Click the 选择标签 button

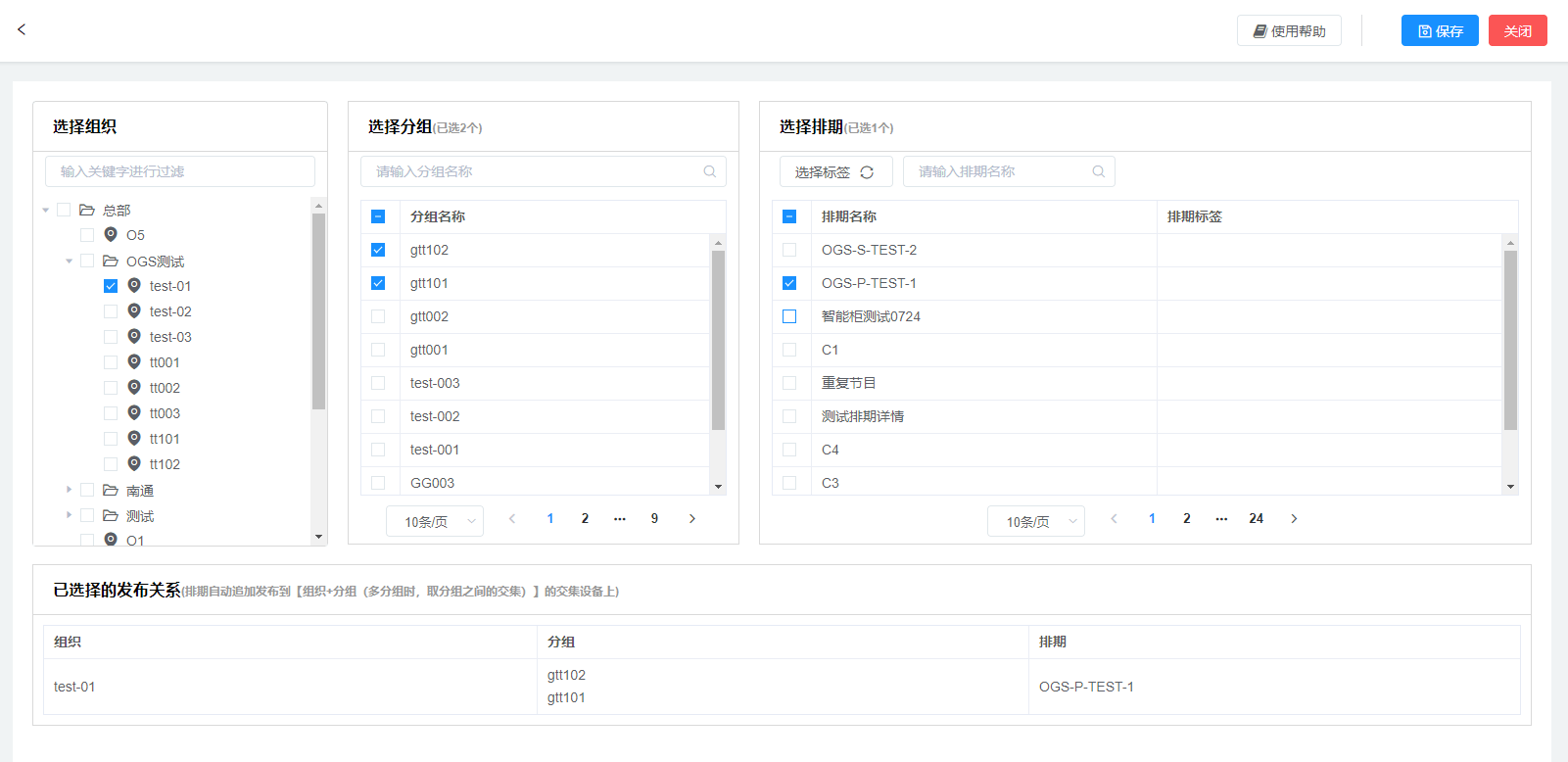[x=835, y=171]
